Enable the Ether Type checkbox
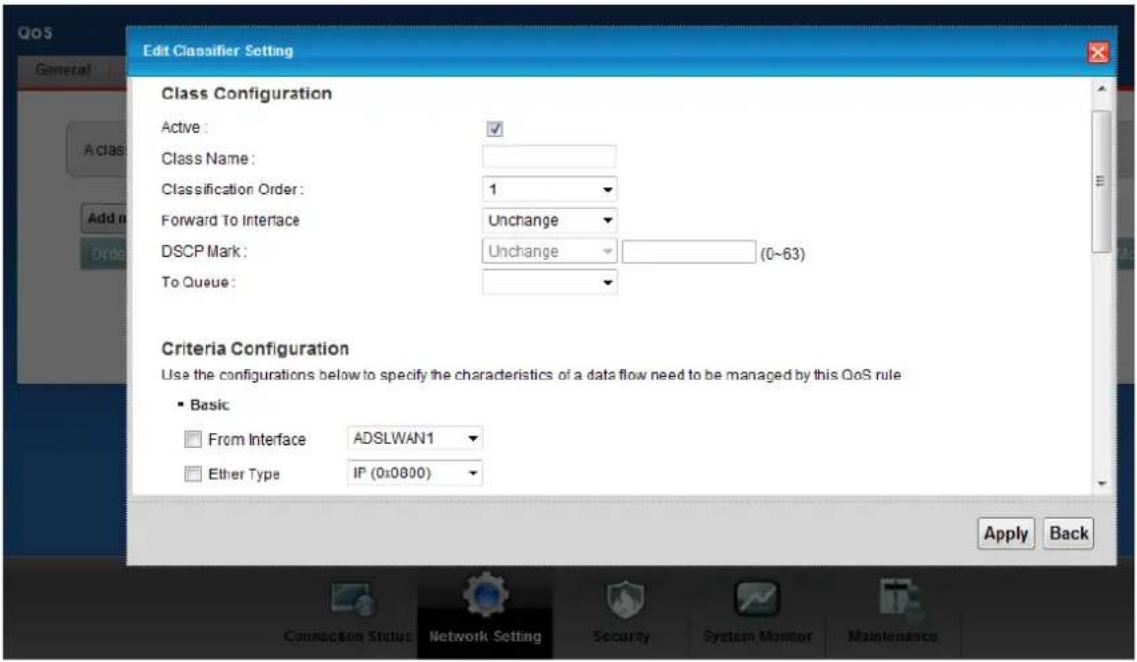 192,473
